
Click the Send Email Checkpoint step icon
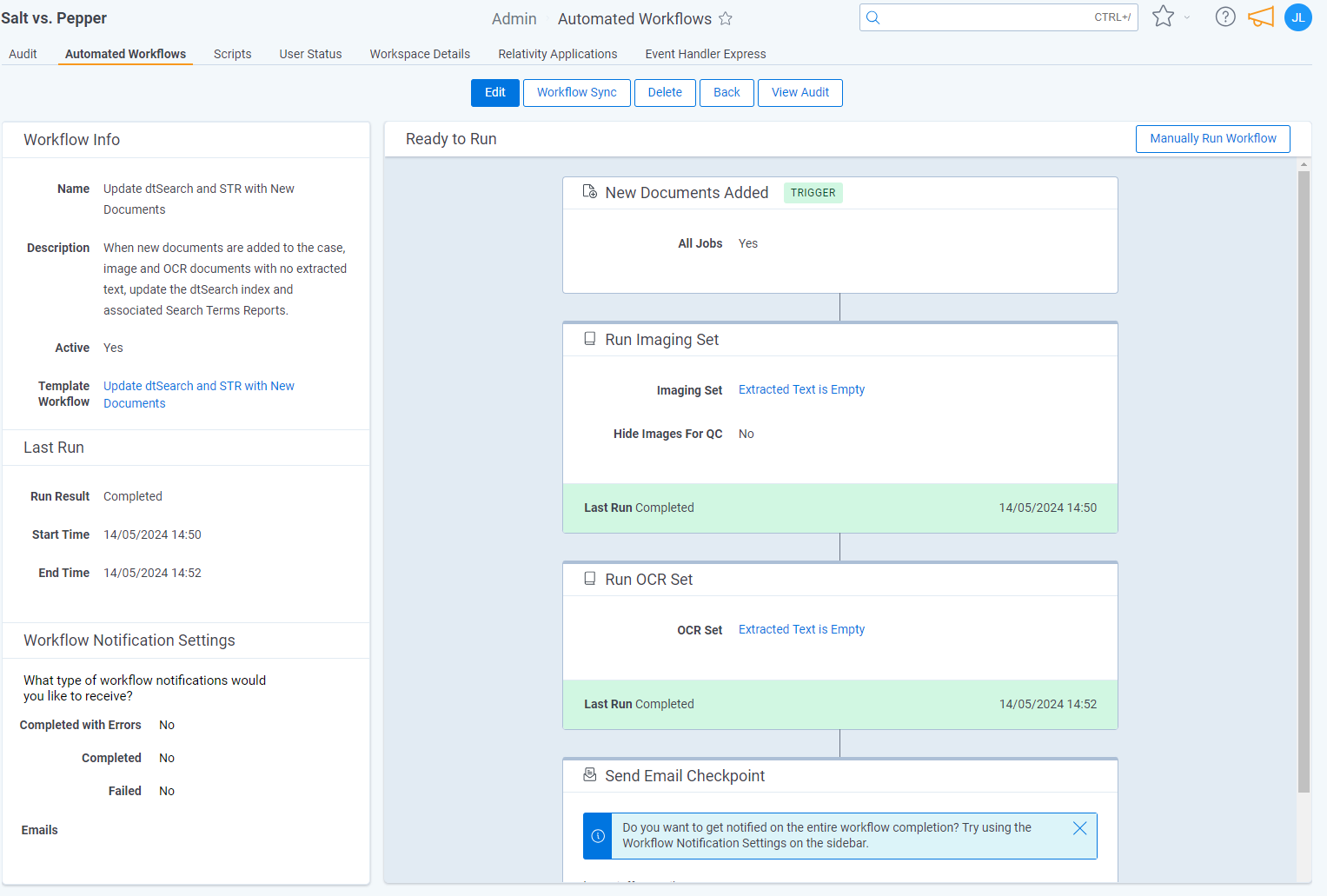tap(590, 775)
